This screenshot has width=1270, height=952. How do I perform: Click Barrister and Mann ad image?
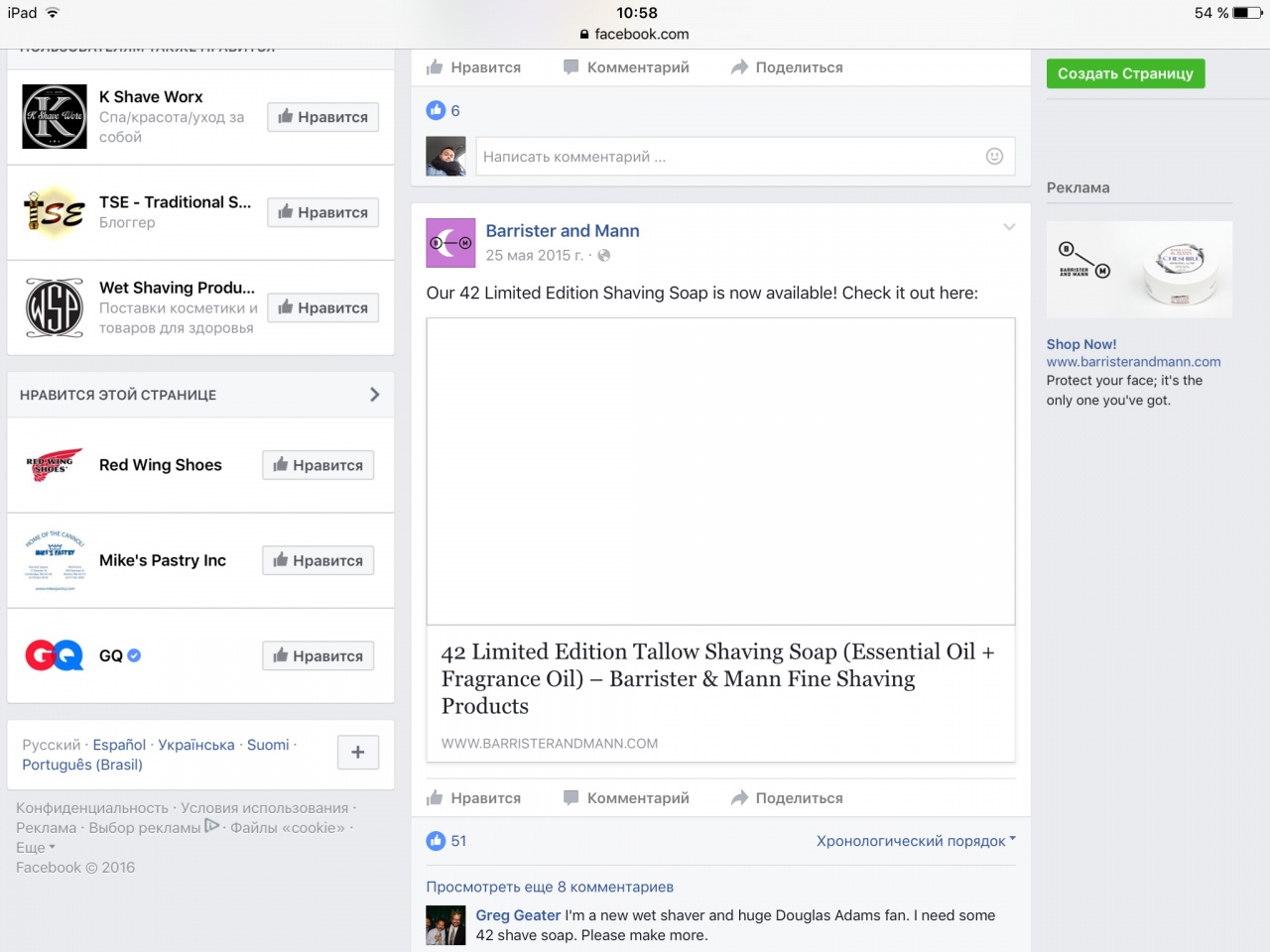pos(1139,270)
